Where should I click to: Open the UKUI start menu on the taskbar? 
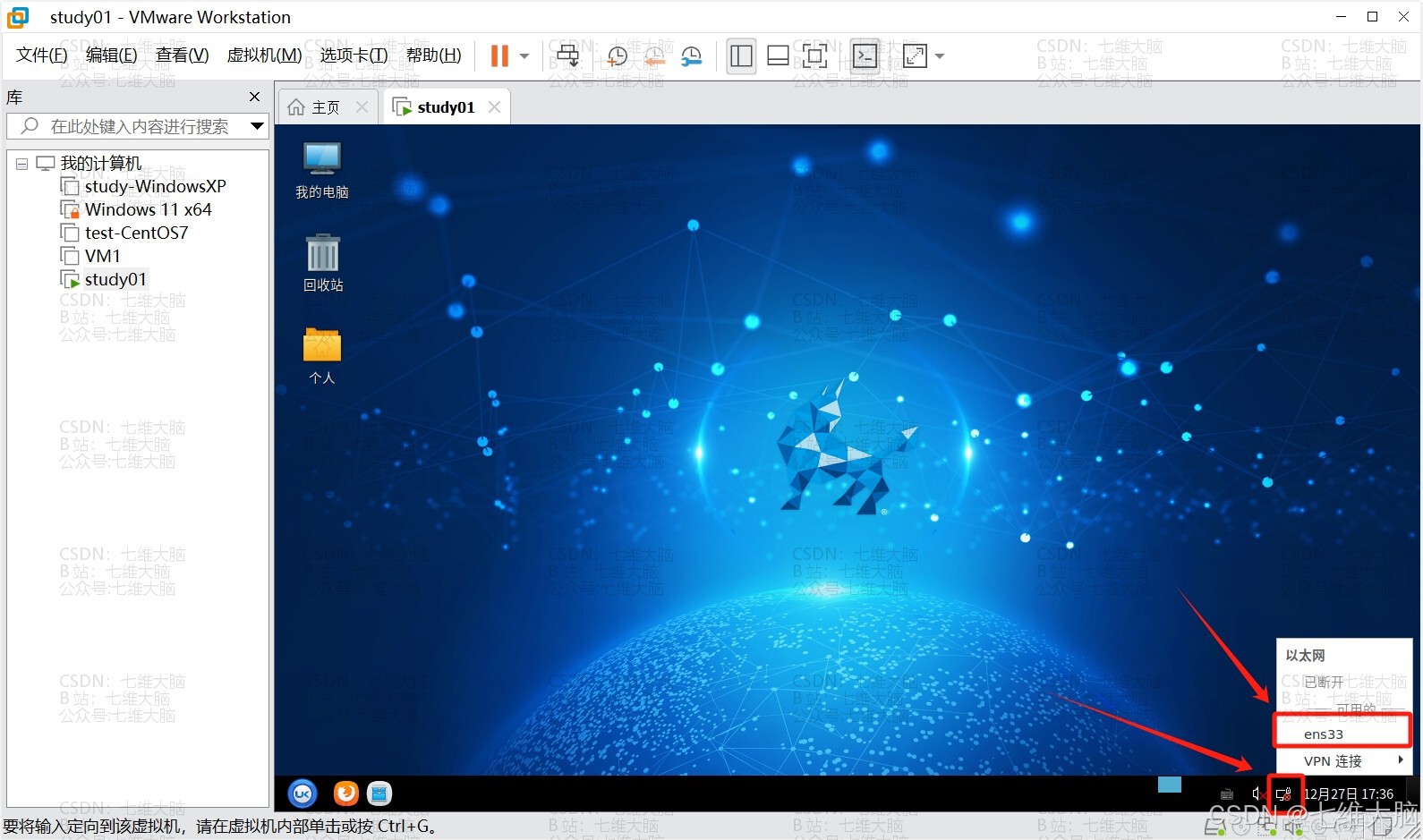[x=302, y=793]
